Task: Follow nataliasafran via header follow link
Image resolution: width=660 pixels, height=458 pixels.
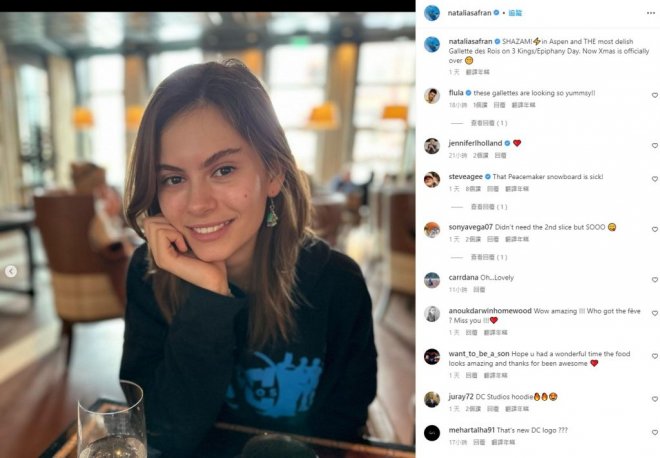Action: (515, 13)
